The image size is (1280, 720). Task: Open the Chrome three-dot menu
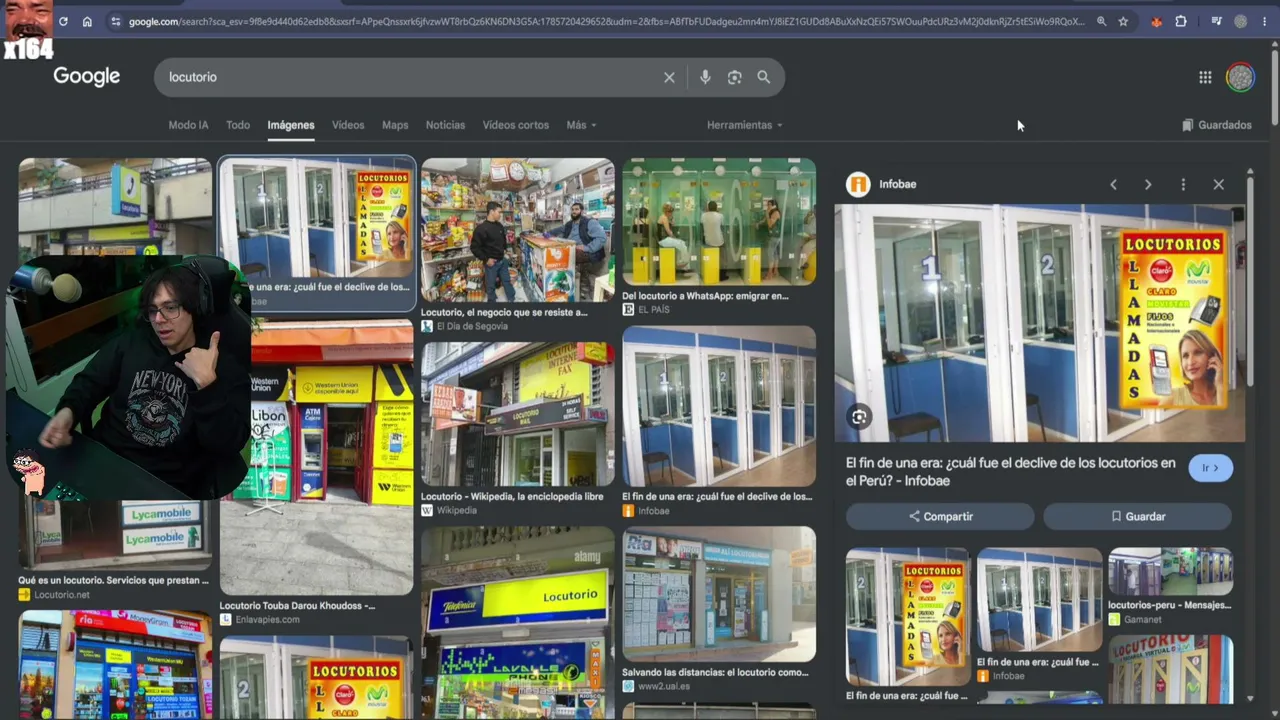(x=1265, y=21)
